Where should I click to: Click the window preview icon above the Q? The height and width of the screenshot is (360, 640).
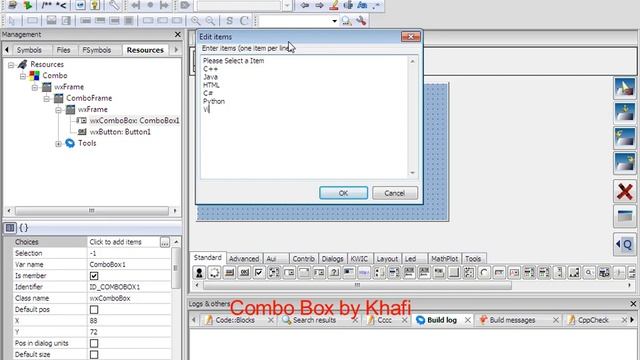click(625, 216)
